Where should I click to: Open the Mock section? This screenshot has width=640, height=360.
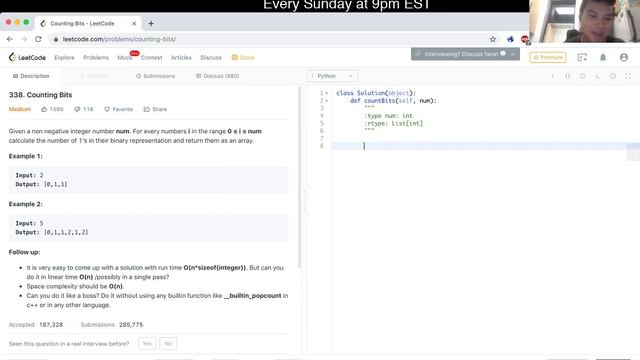pyautogui.click(x=124, y=58)
